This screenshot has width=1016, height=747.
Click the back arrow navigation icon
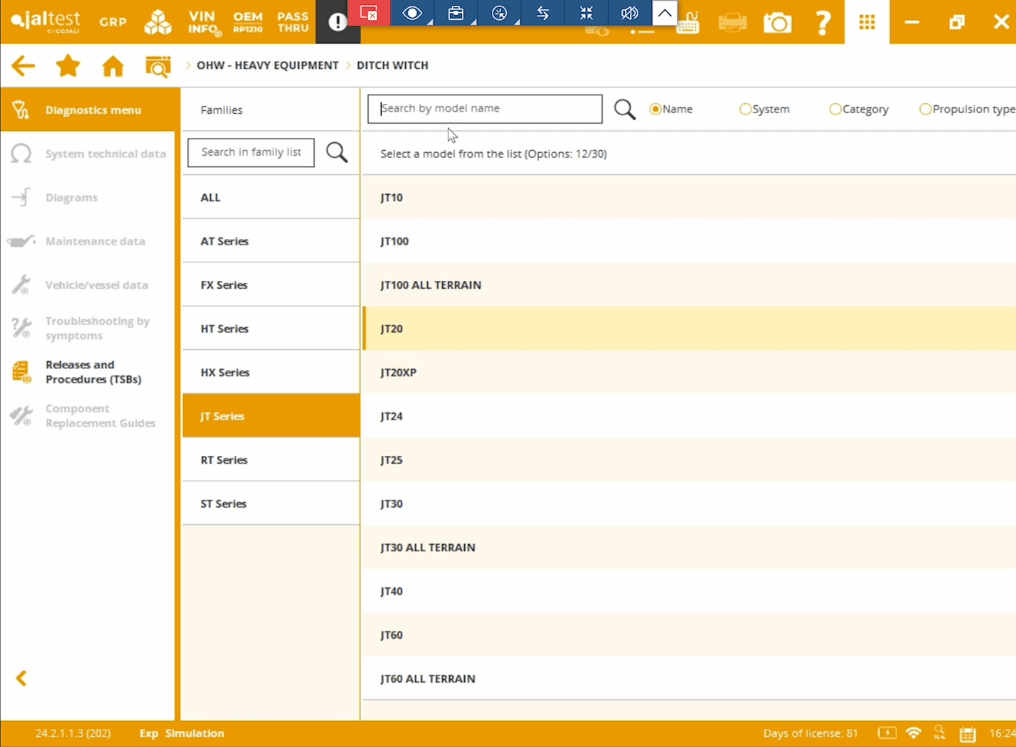tap(22, 67)
